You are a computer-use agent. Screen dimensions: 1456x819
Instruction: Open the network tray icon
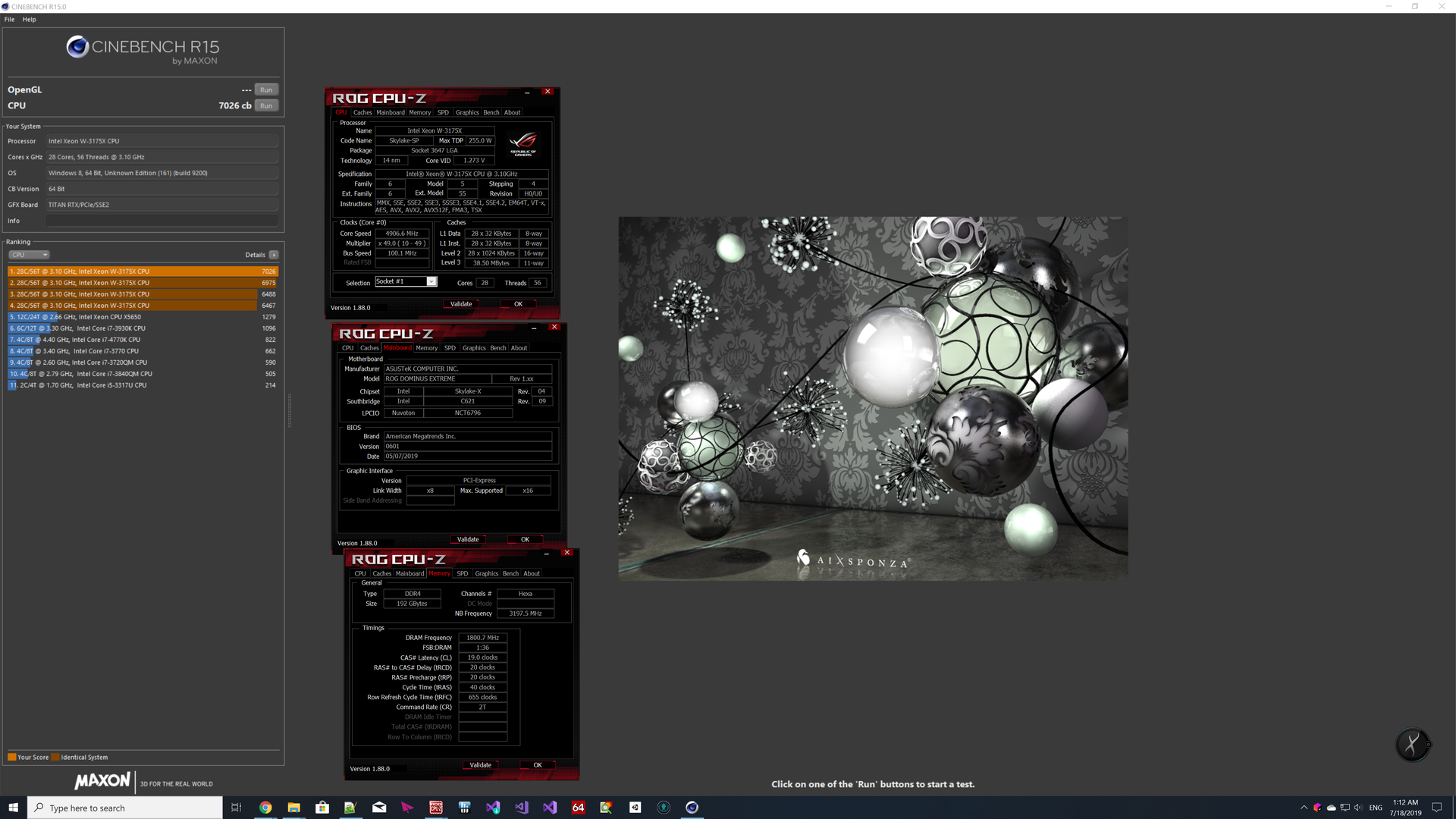(1345, 808)
